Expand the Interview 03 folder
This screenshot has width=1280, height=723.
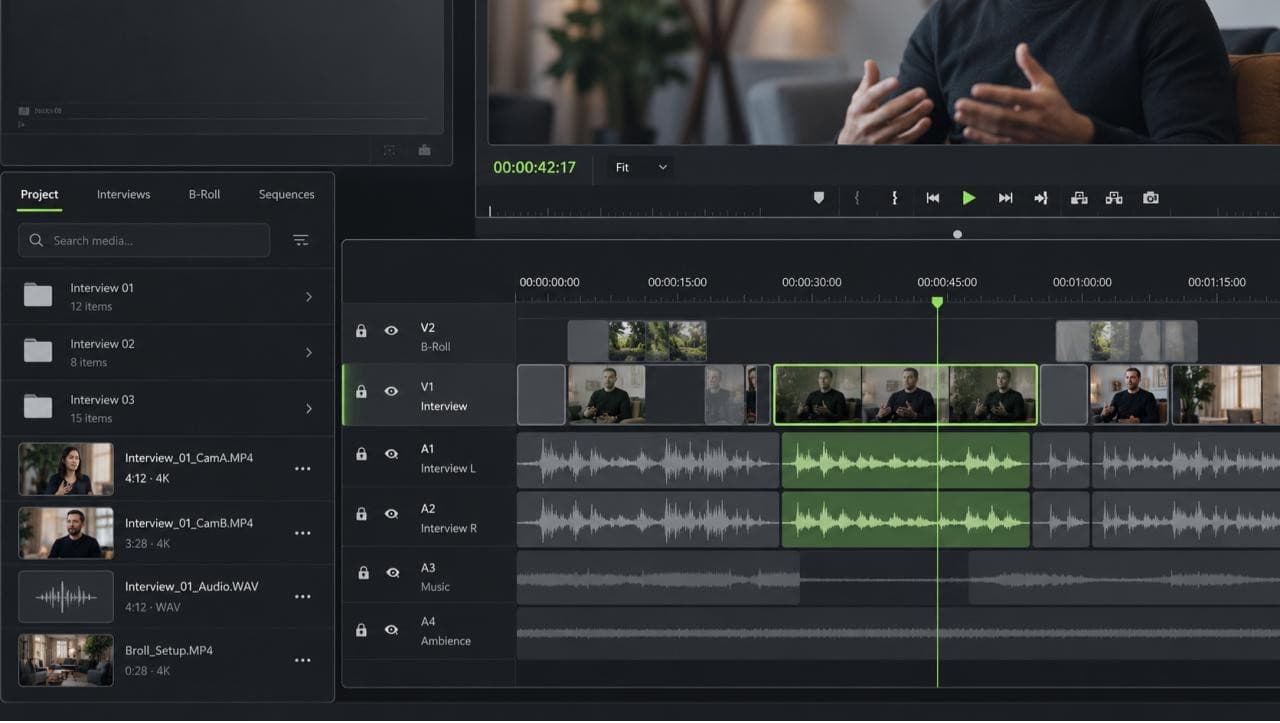308,409
